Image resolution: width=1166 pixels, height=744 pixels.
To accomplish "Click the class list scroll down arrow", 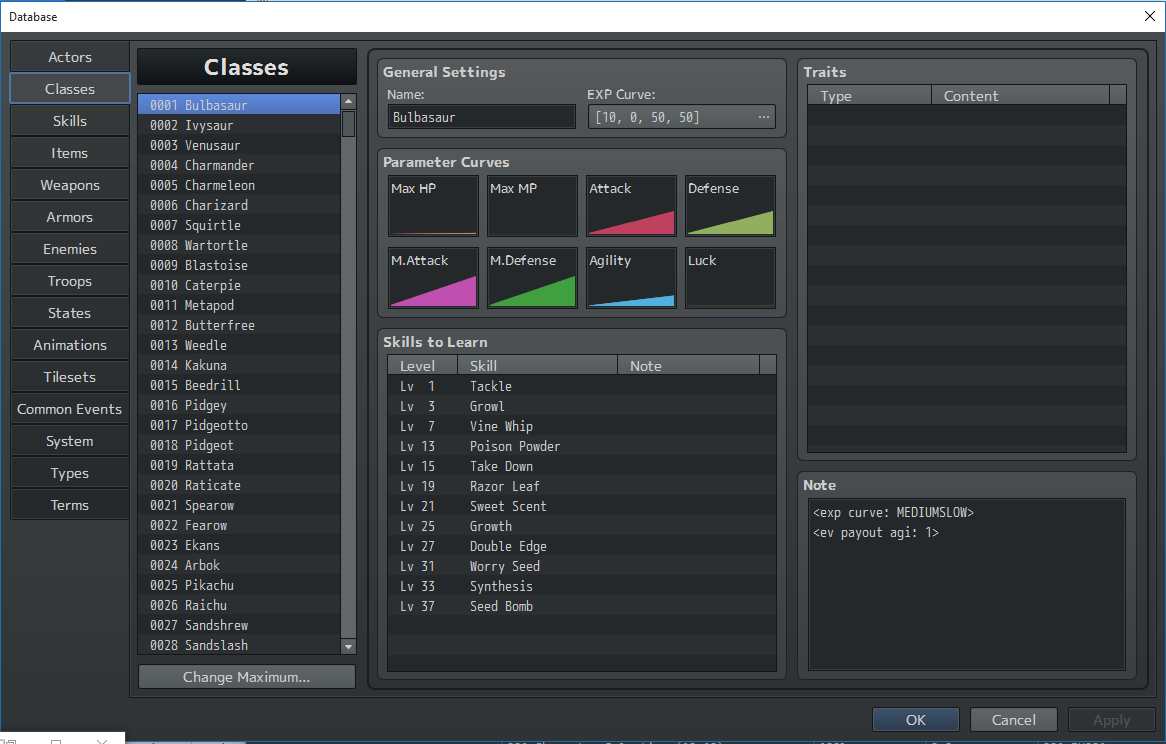I will (x=348, y=647).
